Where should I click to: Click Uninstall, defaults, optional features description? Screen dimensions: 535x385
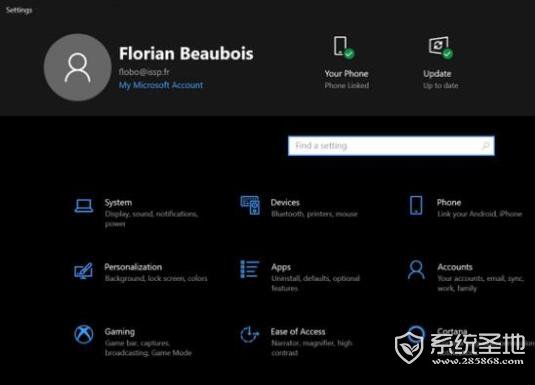315,283
